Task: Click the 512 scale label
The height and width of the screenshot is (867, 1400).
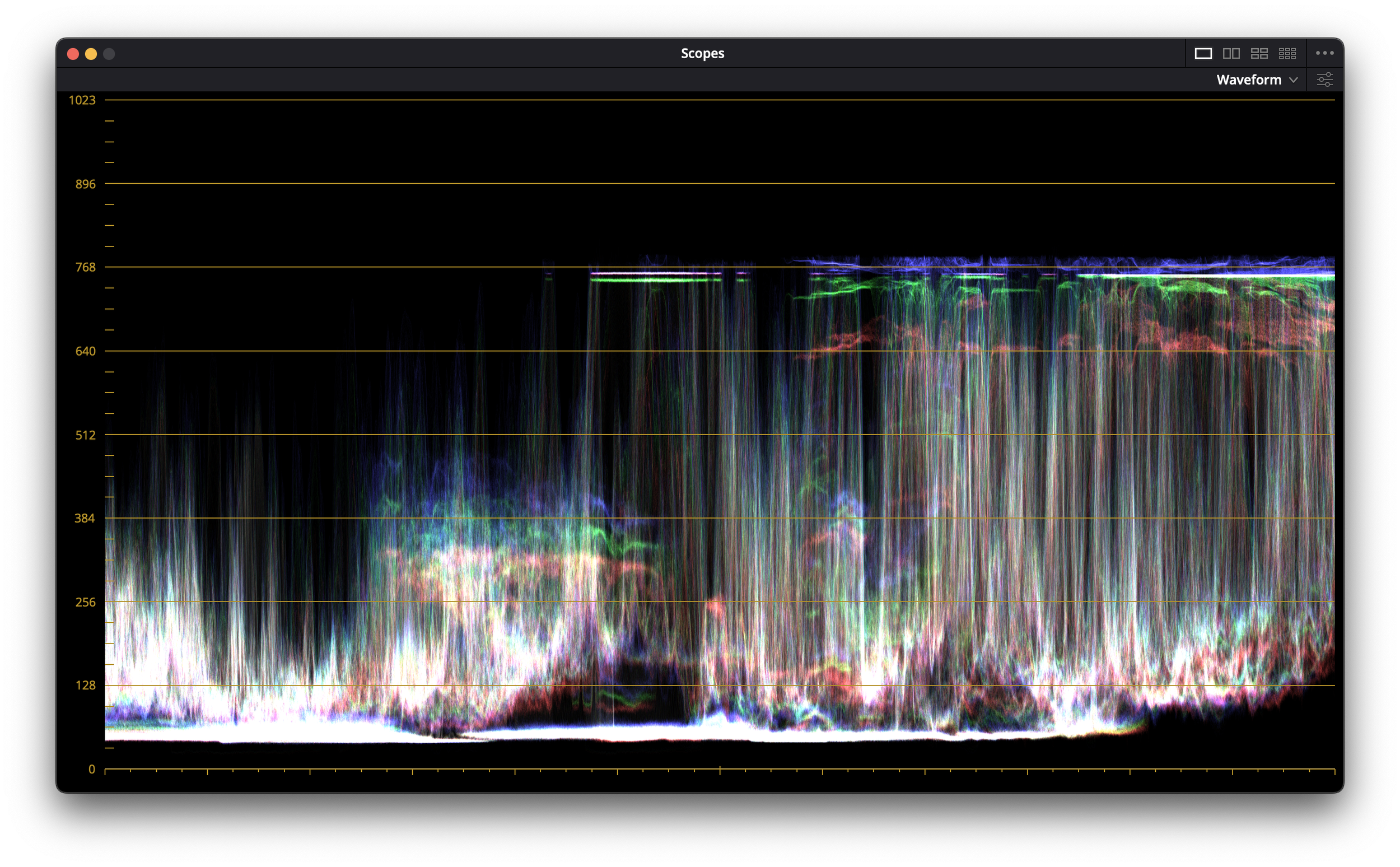Action: tap(86, 435)
